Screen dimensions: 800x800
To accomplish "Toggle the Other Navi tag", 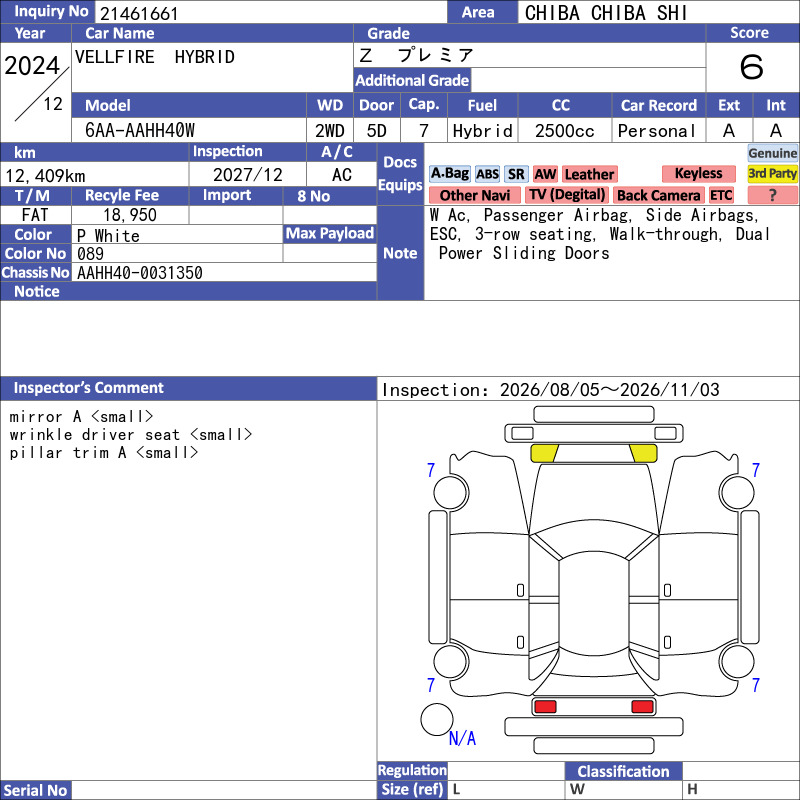I will point(474,195).
